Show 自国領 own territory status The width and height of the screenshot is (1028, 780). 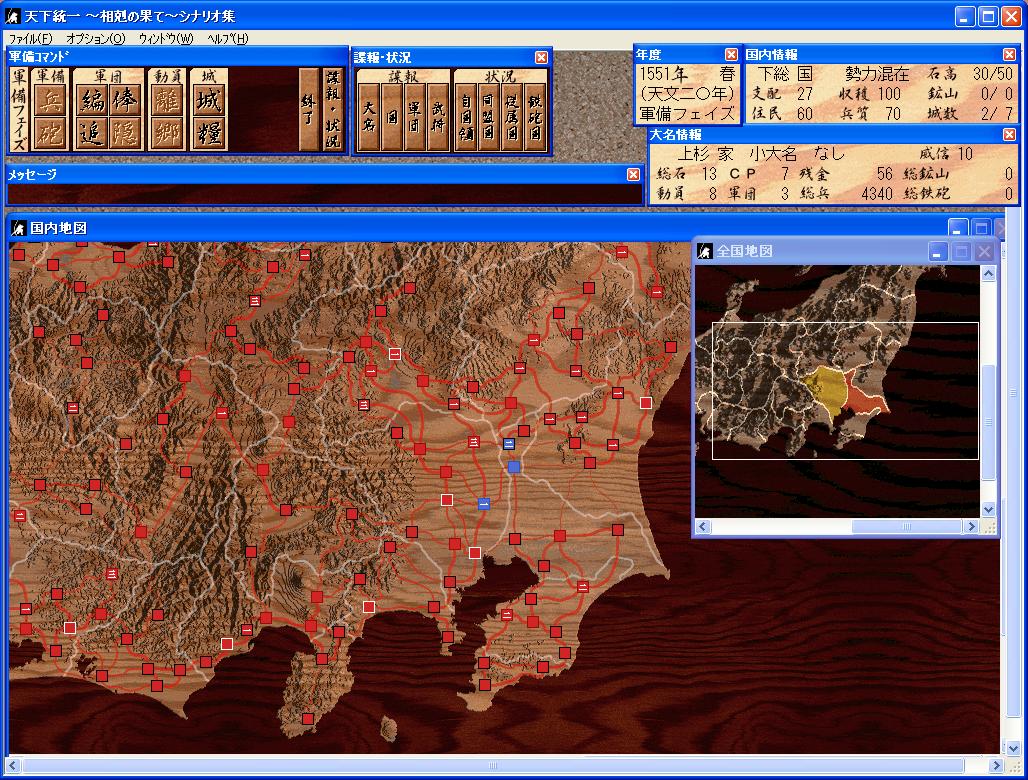(465, 117)
